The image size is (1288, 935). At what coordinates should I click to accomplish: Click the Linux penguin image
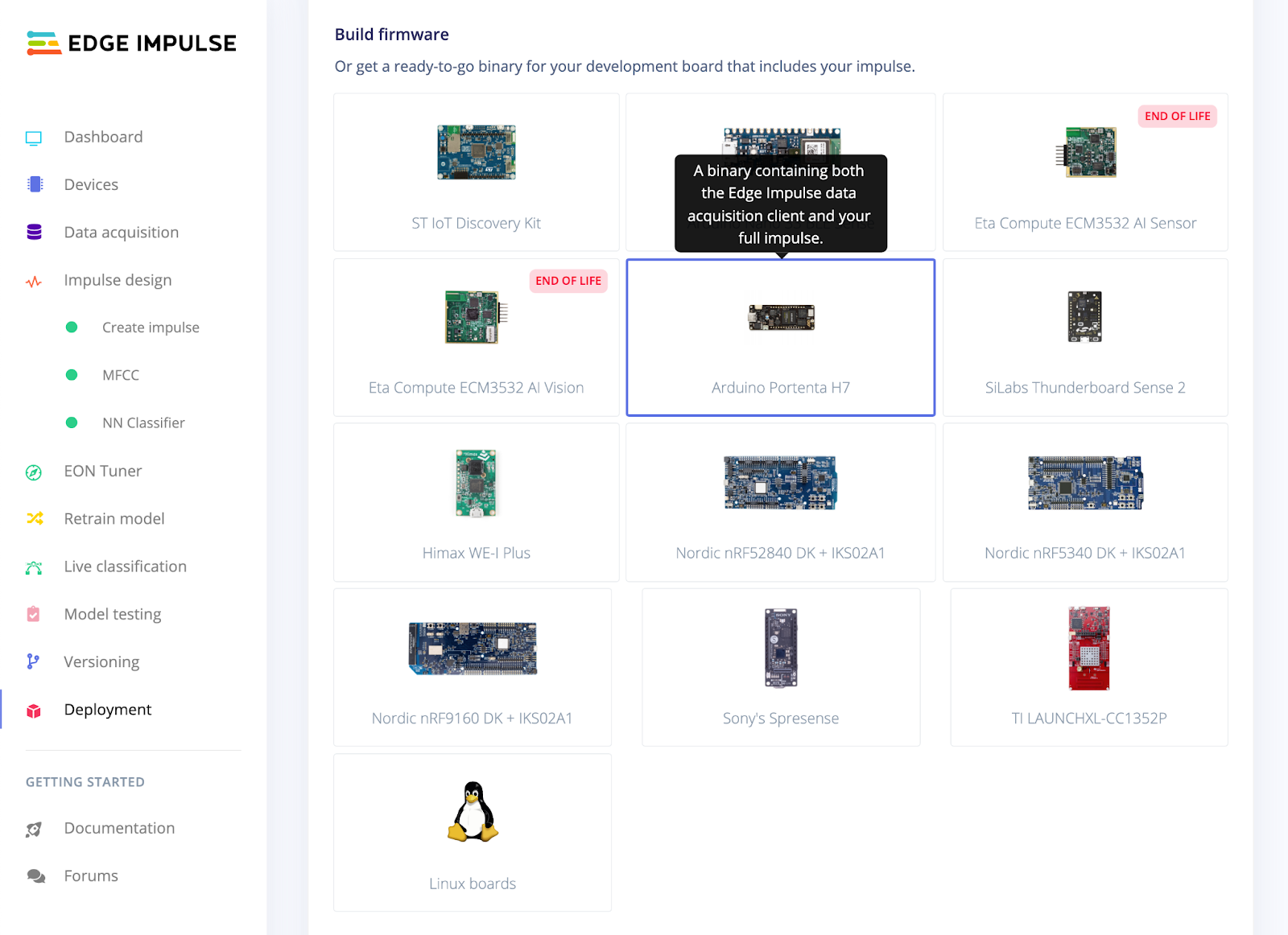click(473, 812)
